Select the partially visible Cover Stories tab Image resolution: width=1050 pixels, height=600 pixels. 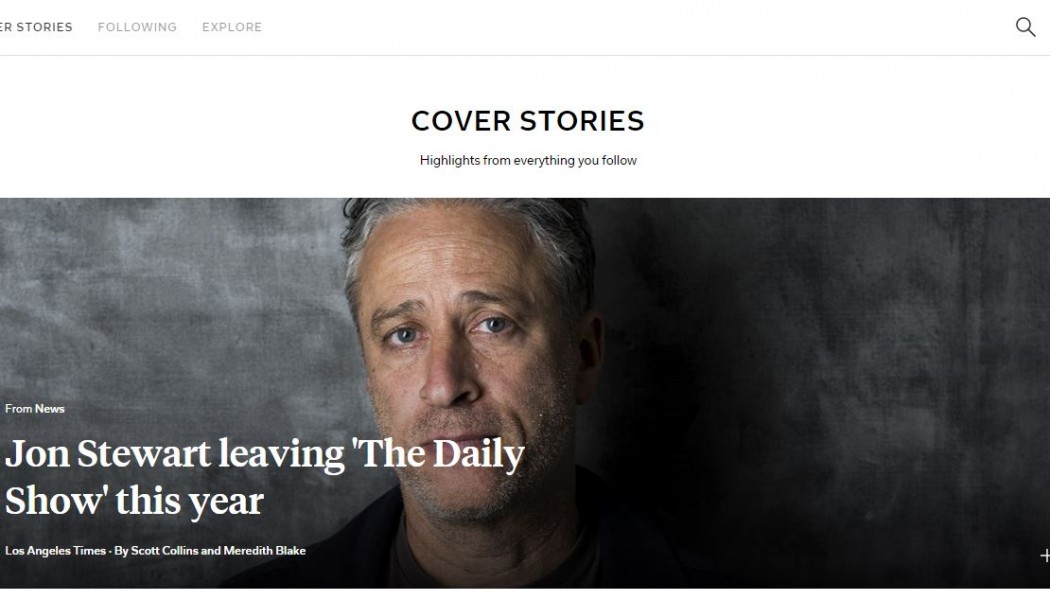tap(36, 27)
